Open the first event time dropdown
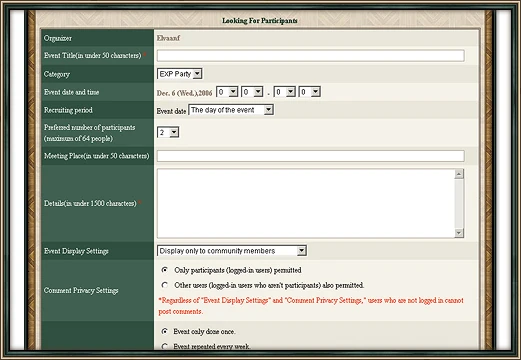Viewport: 521px width, 360px height. (x=227, y=92)
